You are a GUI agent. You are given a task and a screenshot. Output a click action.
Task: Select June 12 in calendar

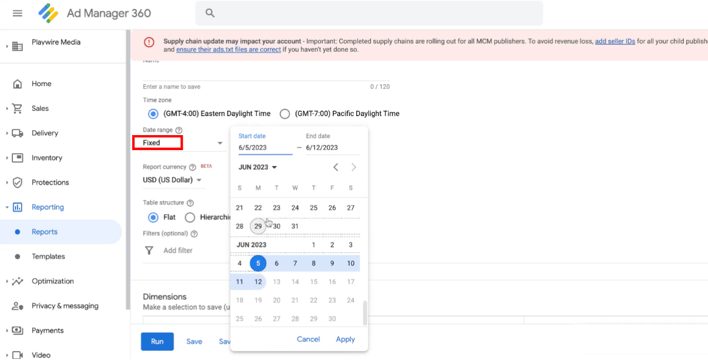point(258,282)
